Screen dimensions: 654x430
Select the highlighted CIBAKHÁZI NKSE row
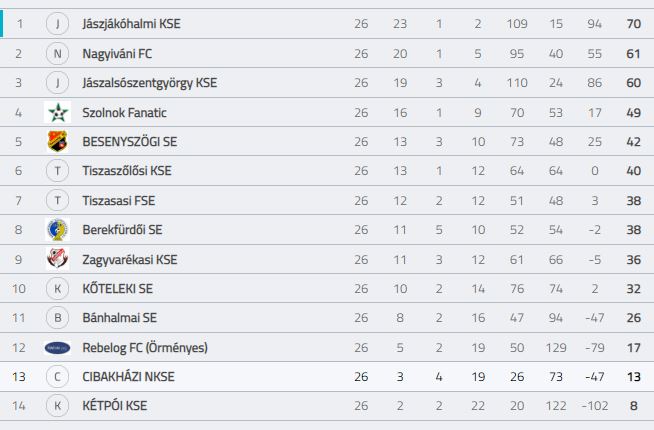coord(327,377)
